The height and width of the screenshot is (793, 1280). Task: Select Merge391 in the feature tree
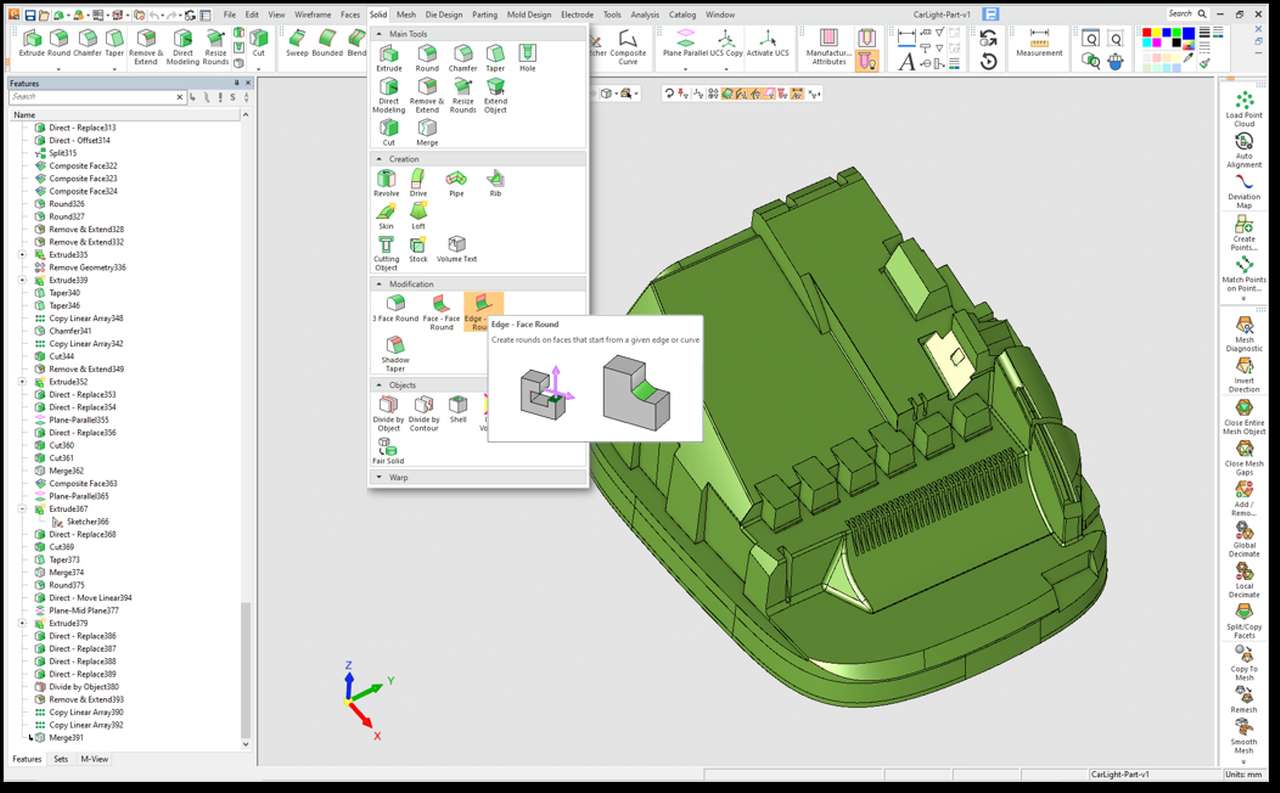pyautogui.click(x=66, y=738)
